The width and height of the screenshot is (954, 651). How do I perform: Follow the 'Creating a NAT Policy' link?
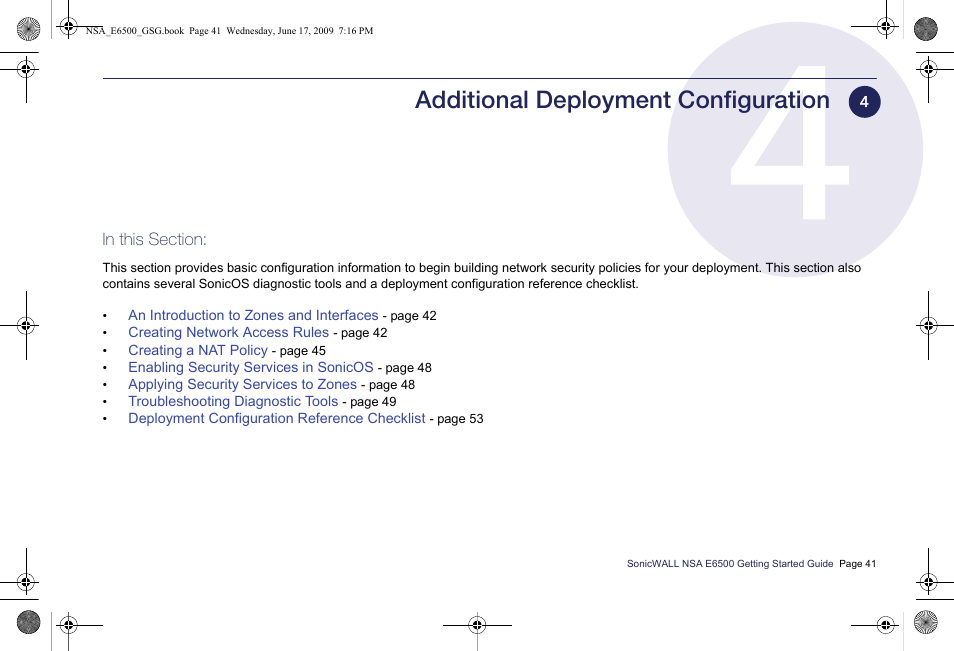[x=198, y=350]
